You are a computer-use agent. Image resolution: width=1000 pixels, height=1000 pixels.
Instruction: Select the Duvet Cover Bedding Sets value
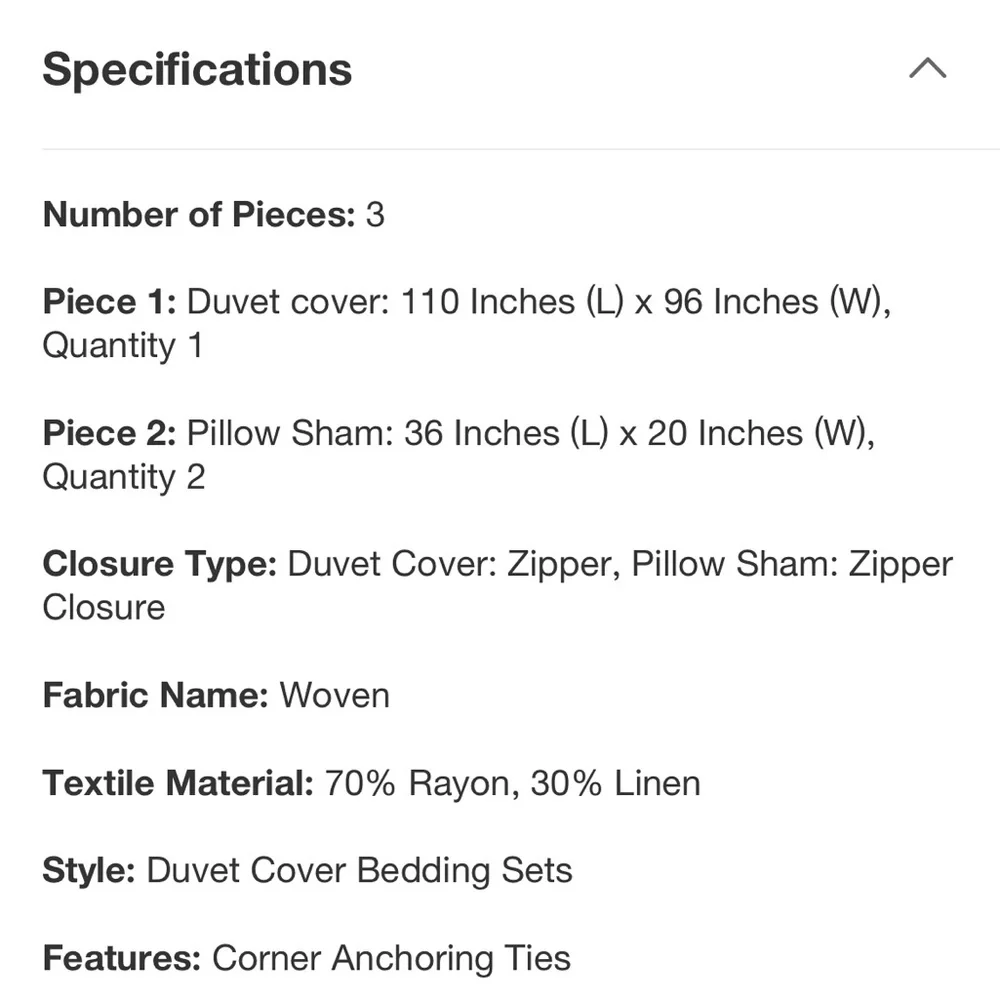pos(360,871)
